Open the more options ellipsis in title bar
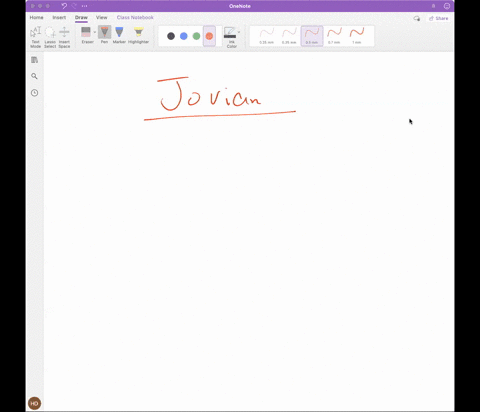 tap(84, 6)
